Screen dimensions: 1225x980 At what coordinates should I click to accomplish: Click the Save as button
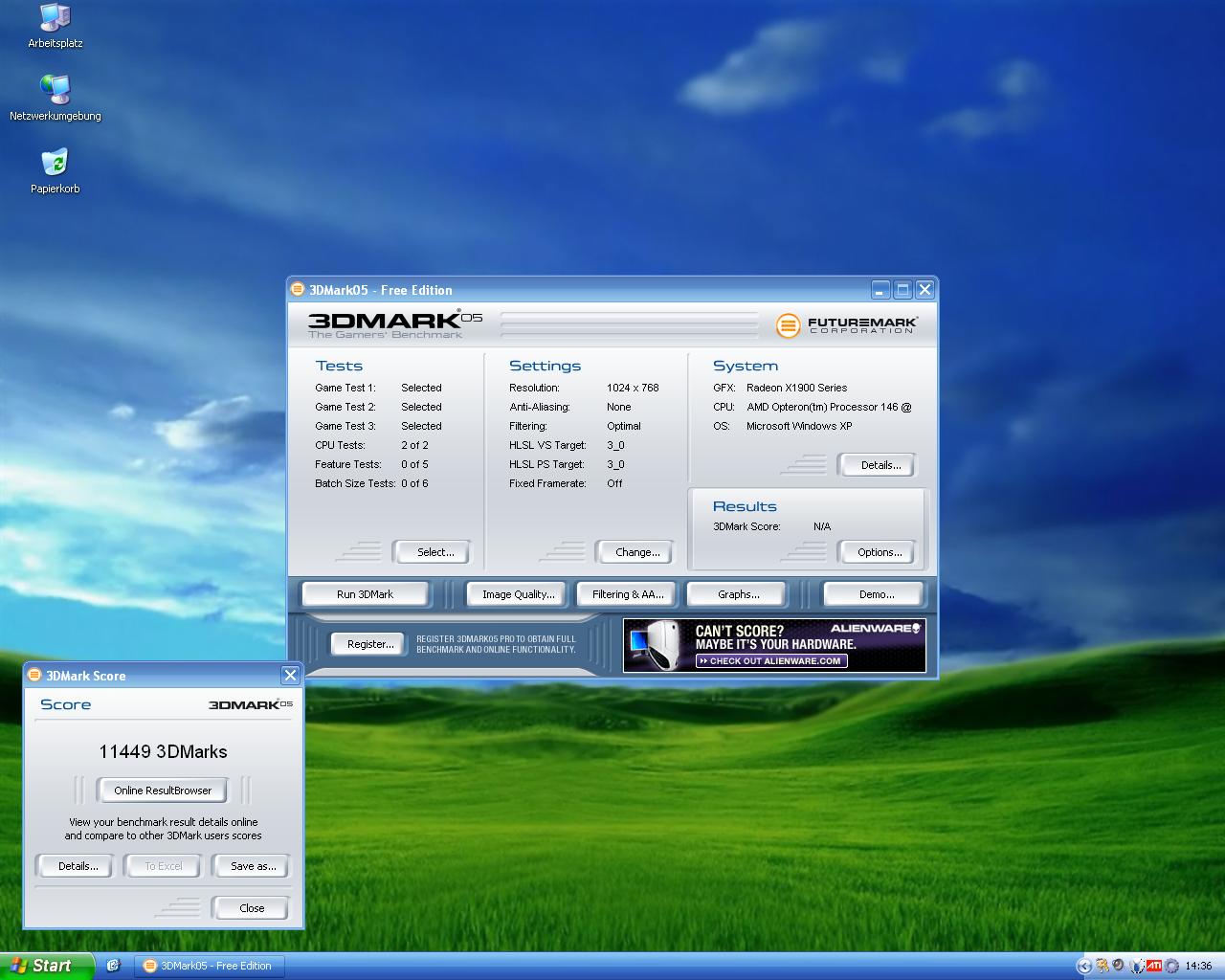(x=253, y=866)
